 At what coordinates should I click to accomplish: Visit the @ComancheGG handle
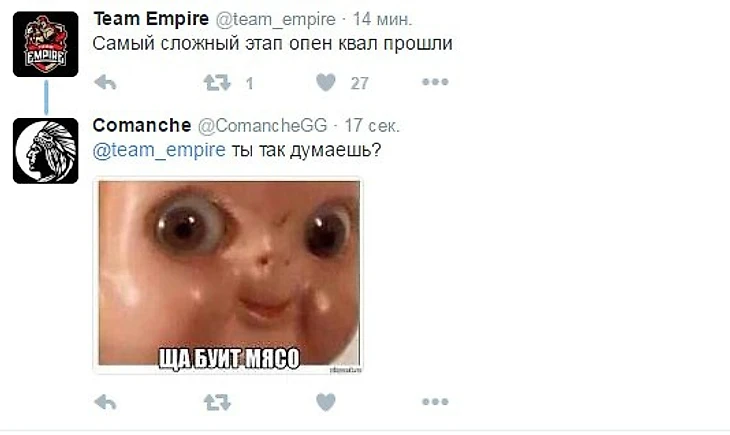tap(263, 126)
